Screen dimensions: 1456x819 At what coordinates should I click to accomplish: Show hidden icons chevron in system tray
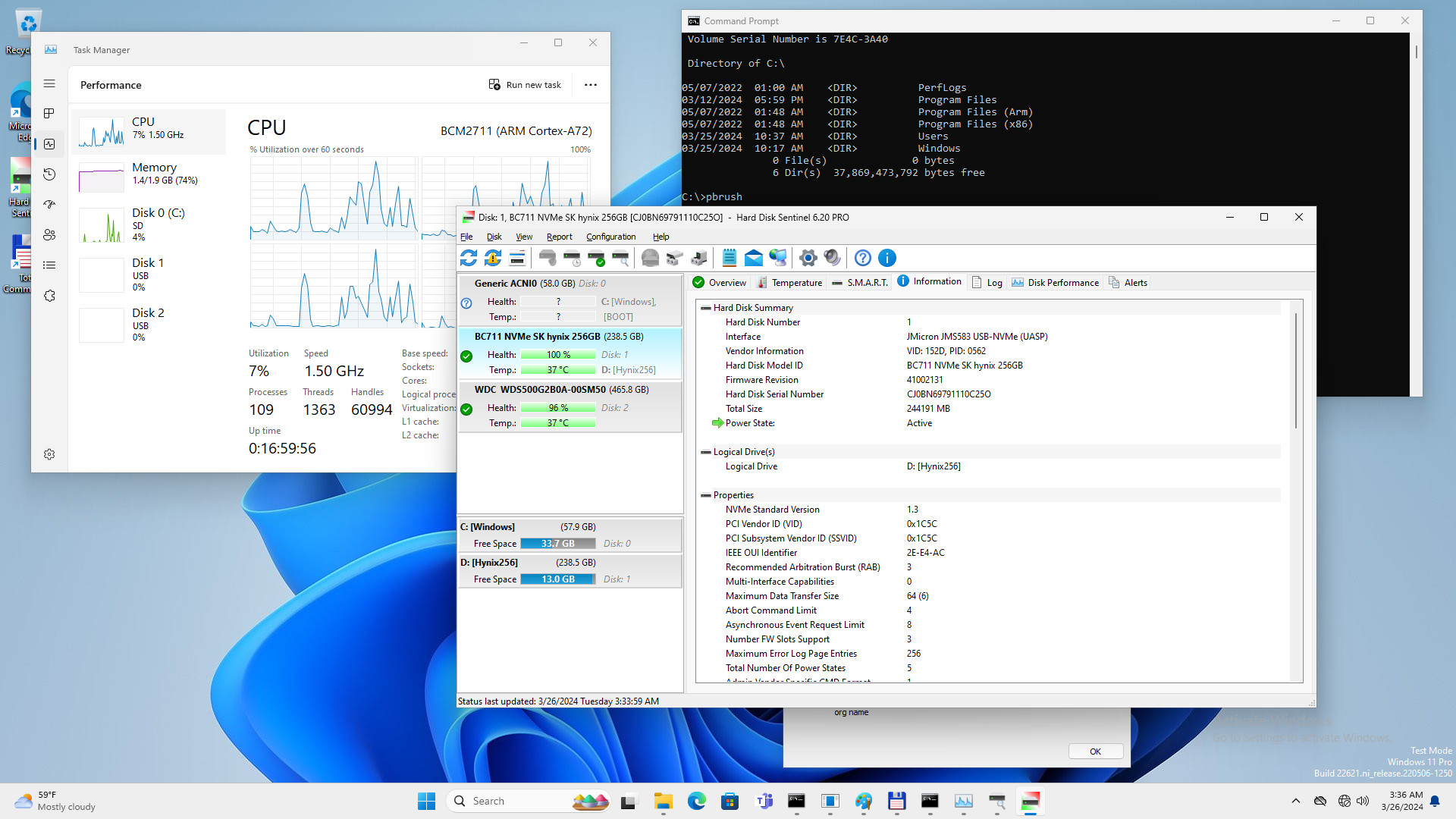coord(1296,801)
